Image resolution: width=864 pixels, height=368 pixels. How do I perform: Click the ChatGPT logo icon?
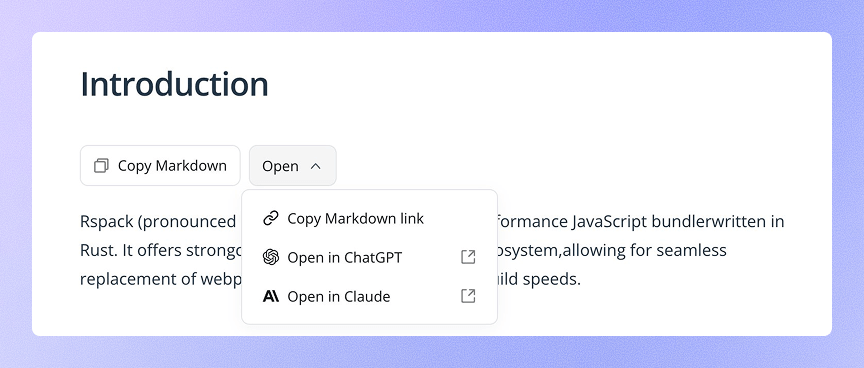[271, 257]
